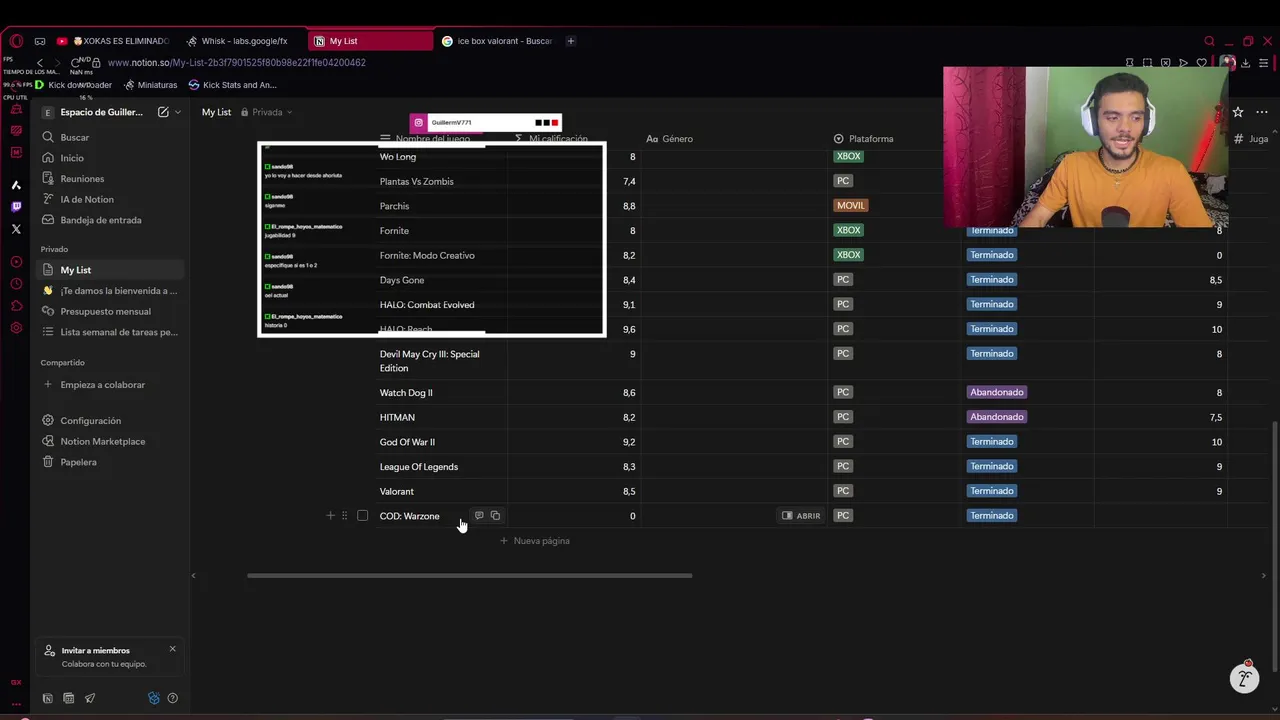Click the Opera browser menu logo
The width and height of the screenshot is (1280, 720).
coord(16,41)
